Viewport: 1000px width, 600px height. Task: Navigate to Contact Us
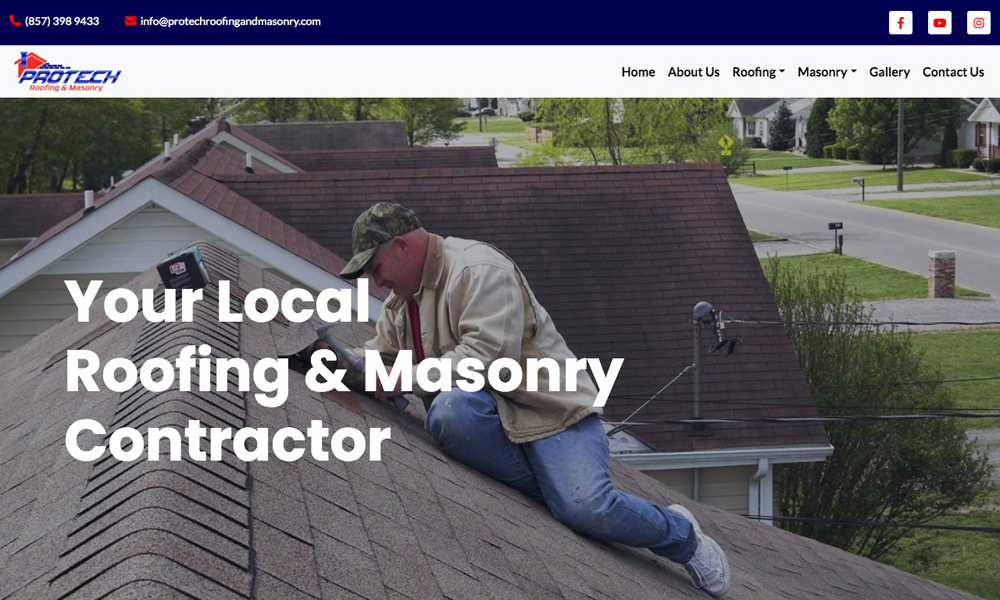(953, 72)
